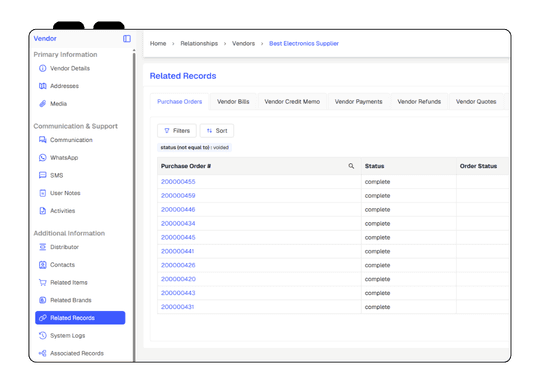This screenshot has height=384, width=540.
Task: Select Distributor in sidebar
Action: [x=64, y=247]
